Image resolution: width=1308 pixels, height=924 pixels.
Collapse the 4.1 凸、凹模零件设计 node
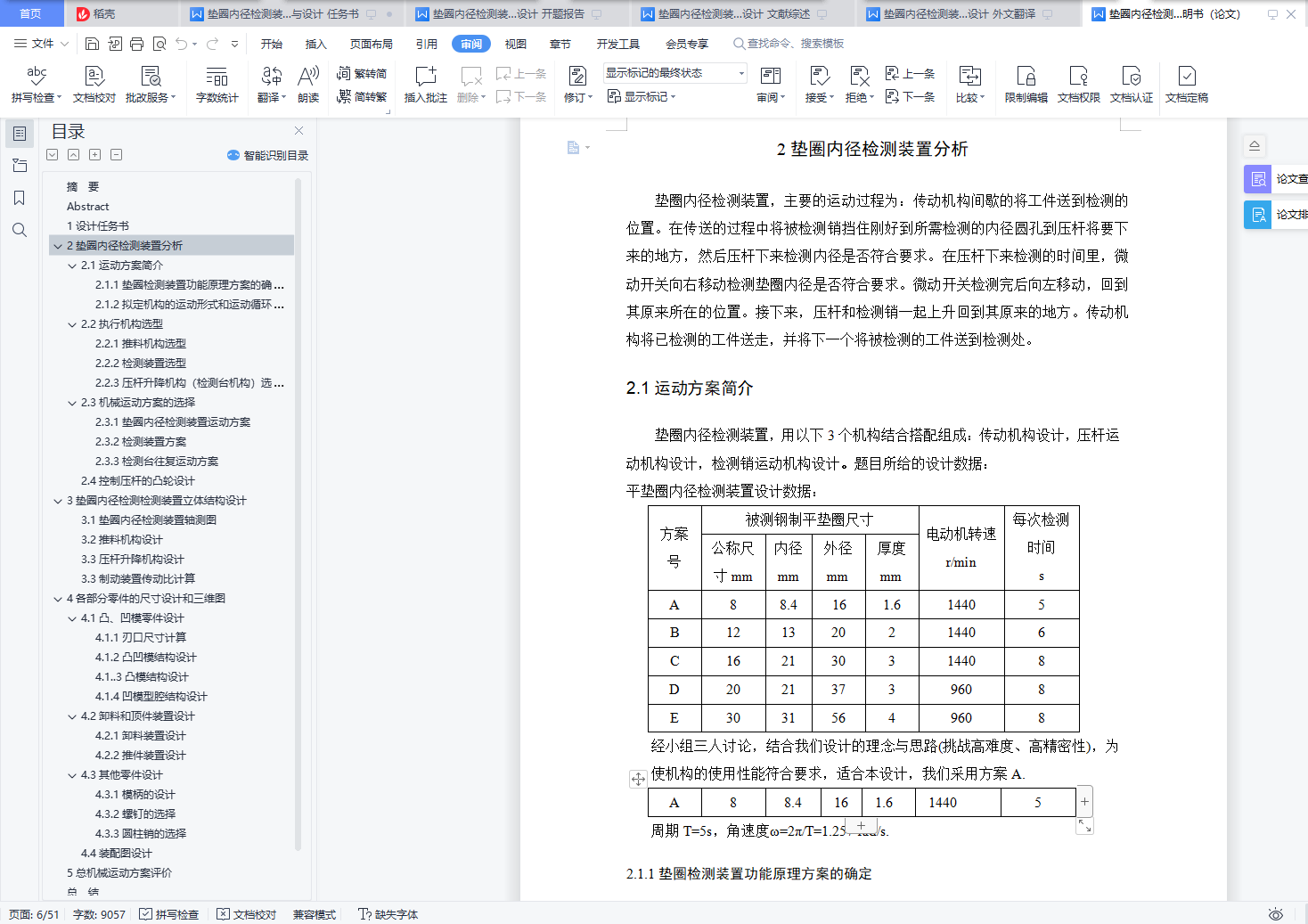[x=72, y=618]
